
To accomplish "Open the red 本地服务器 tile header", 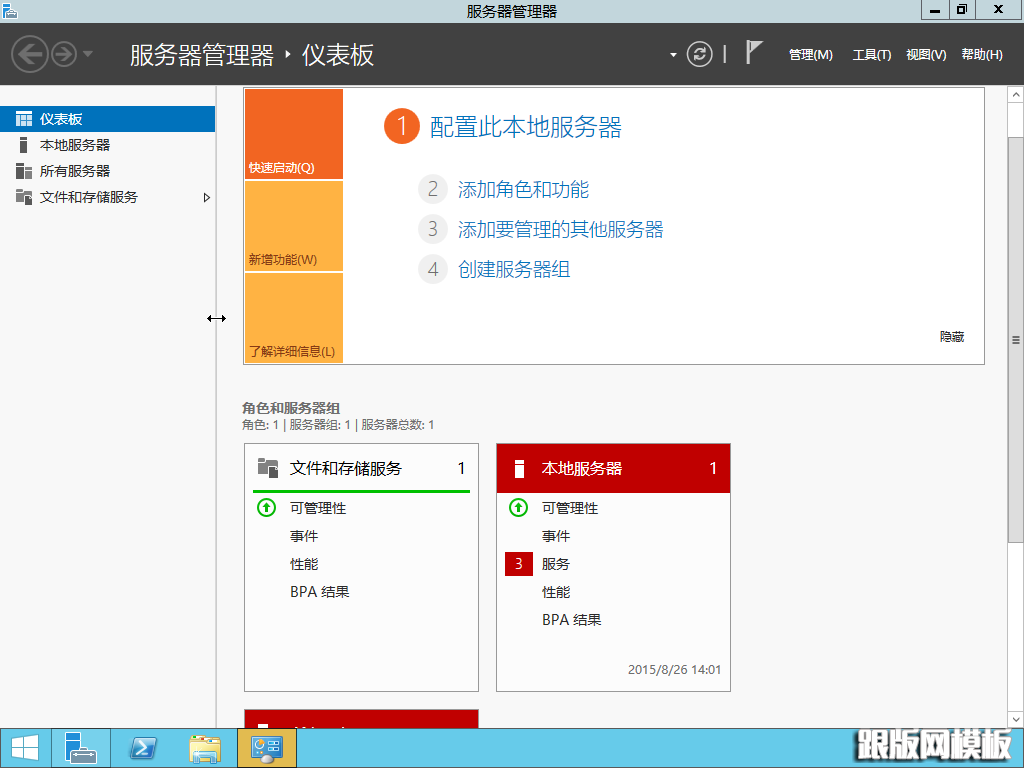I will click(x=613, y=468).
